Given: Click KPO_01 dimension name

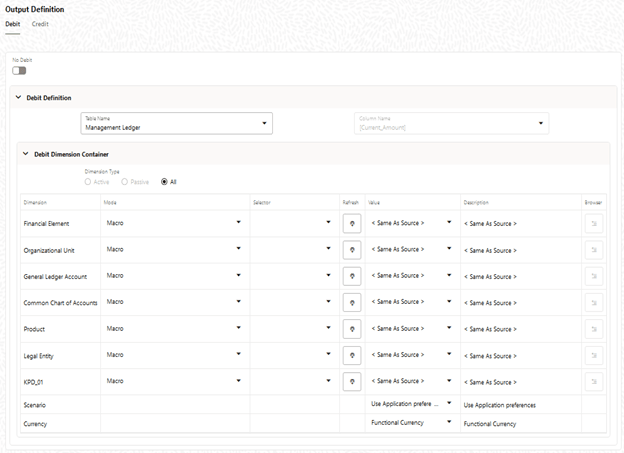Looking at the screenshot, I should tap(33, 382).
